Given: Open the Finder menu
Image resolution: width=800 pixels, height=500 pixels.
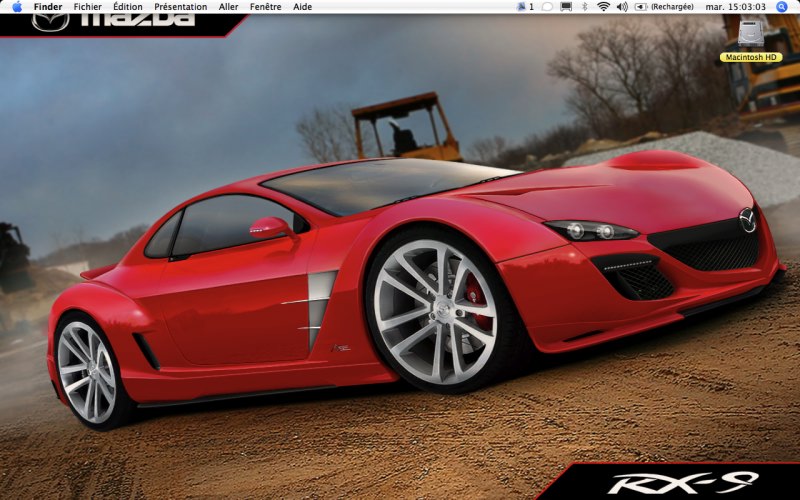Looking at the screenshot, I should 48,6.
